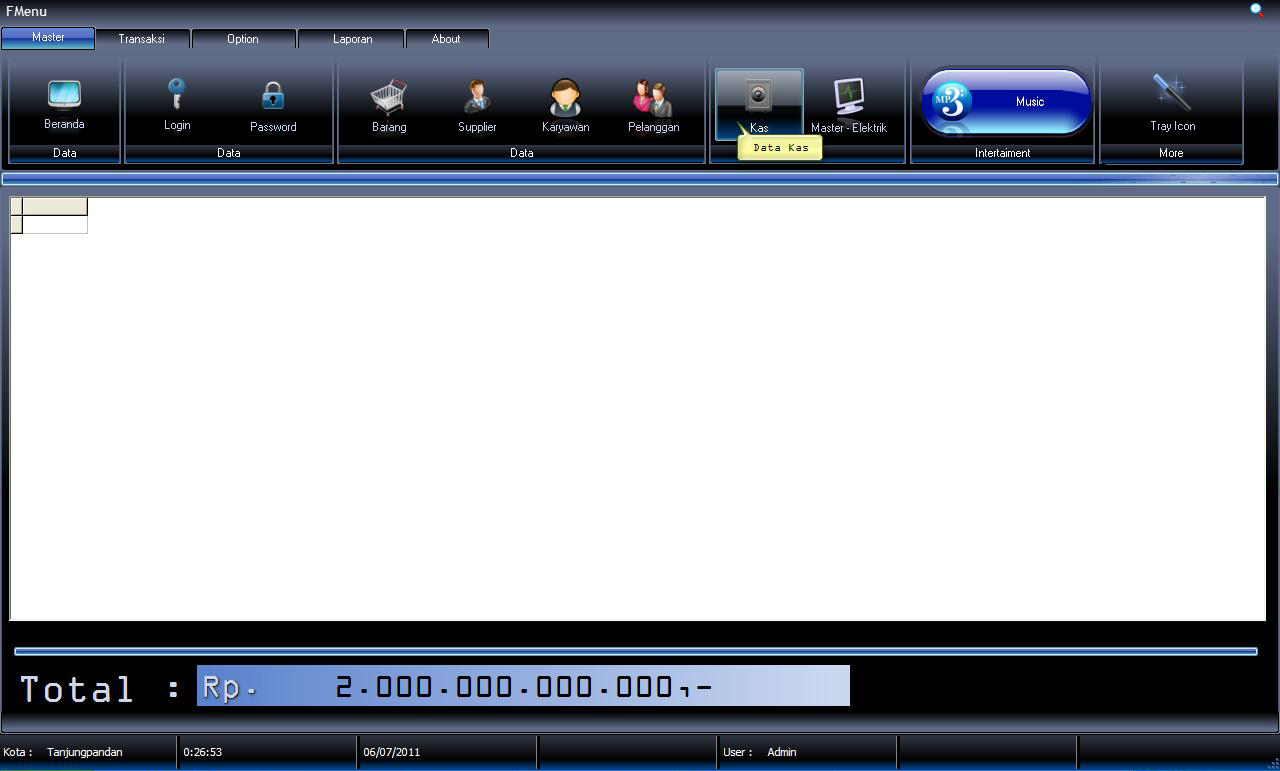This screenshot has width=1280, height=771.
Task: Open Barang using the shopping cart icon
Action: tap(388, 97)
